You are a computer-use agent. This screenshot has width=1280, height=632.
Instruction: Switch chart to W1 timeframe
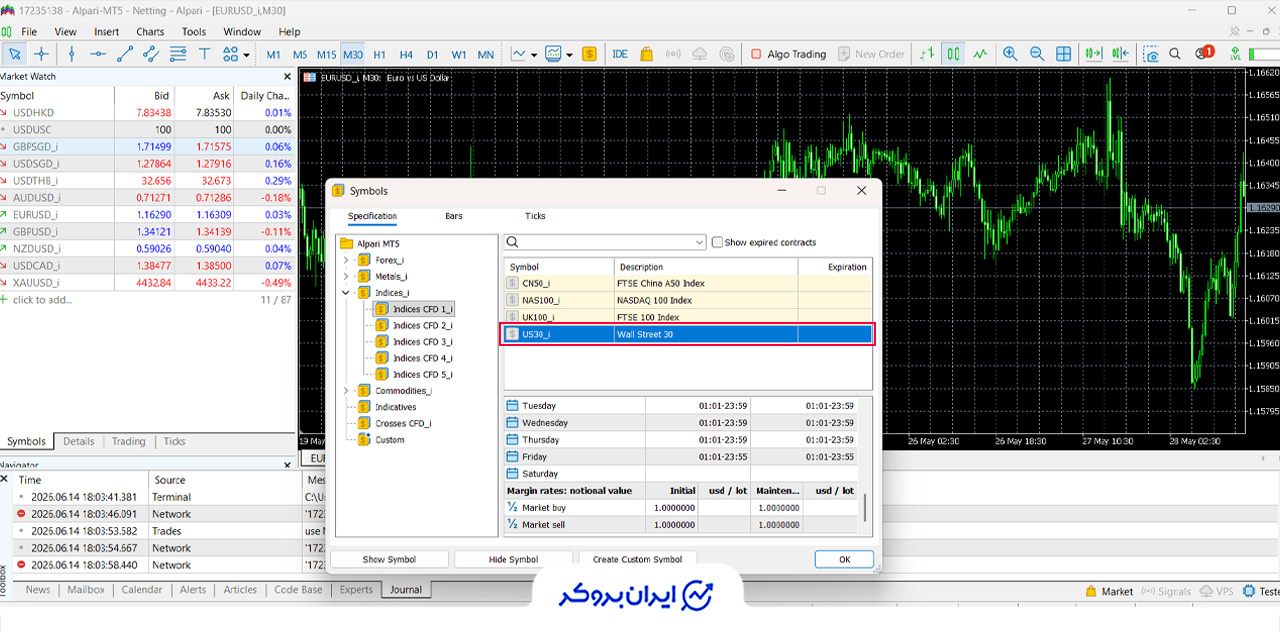tap(458, 54)
